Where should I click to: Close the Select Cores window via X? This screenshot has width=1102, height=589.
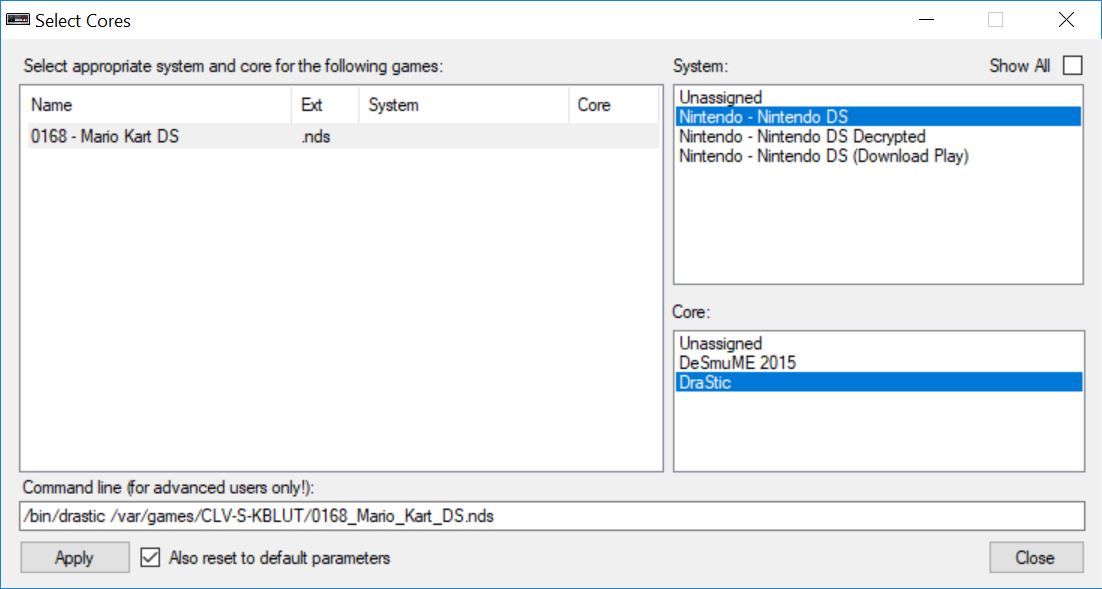pyautogui.click(x=1066, y=20)
